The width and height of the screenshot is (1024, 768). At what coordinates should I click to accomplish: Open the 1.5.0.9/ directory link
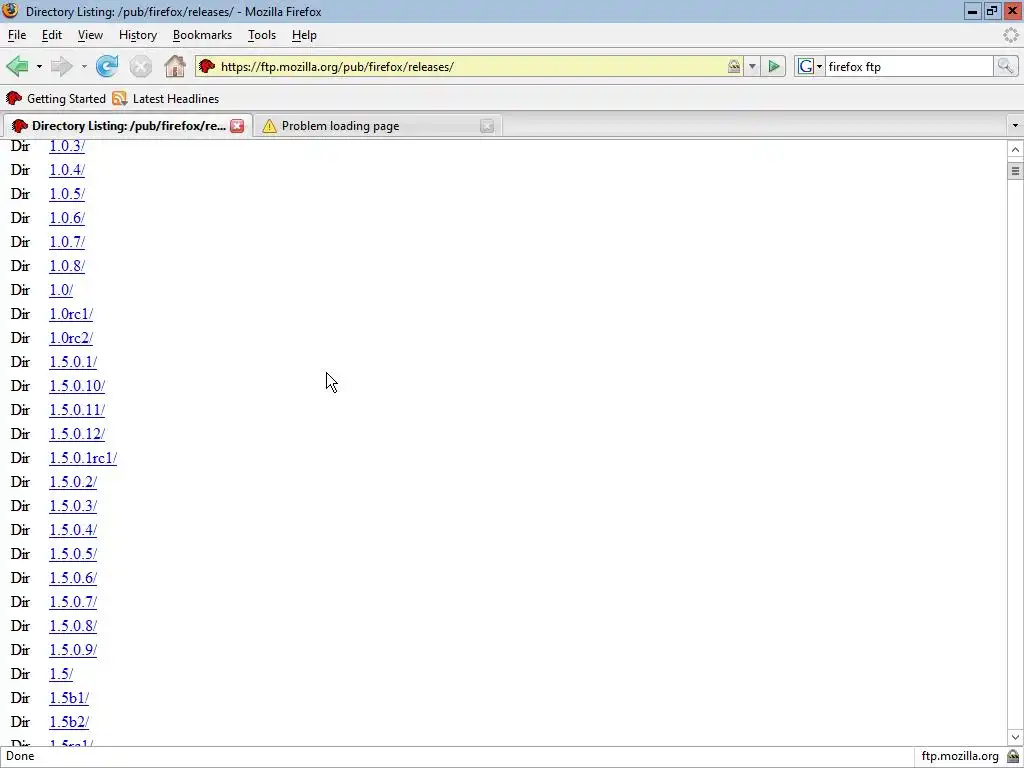pos(73,650)
